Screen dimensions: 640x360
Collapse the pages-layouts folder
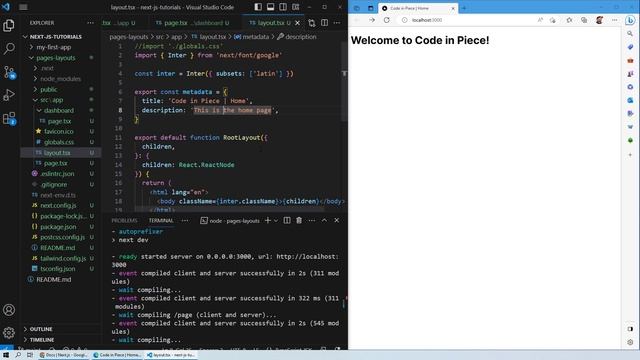point(61,58)
